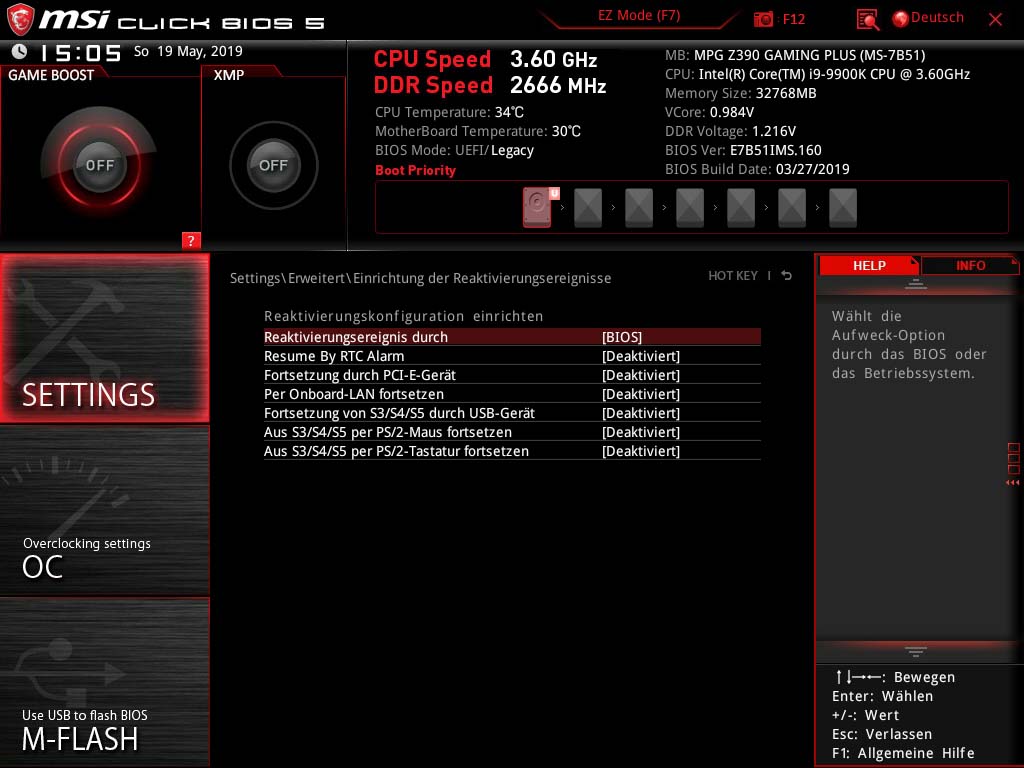Close the BIOS with the red X
Viewport: 1024px width, 768px height.
tap(995, 19)
